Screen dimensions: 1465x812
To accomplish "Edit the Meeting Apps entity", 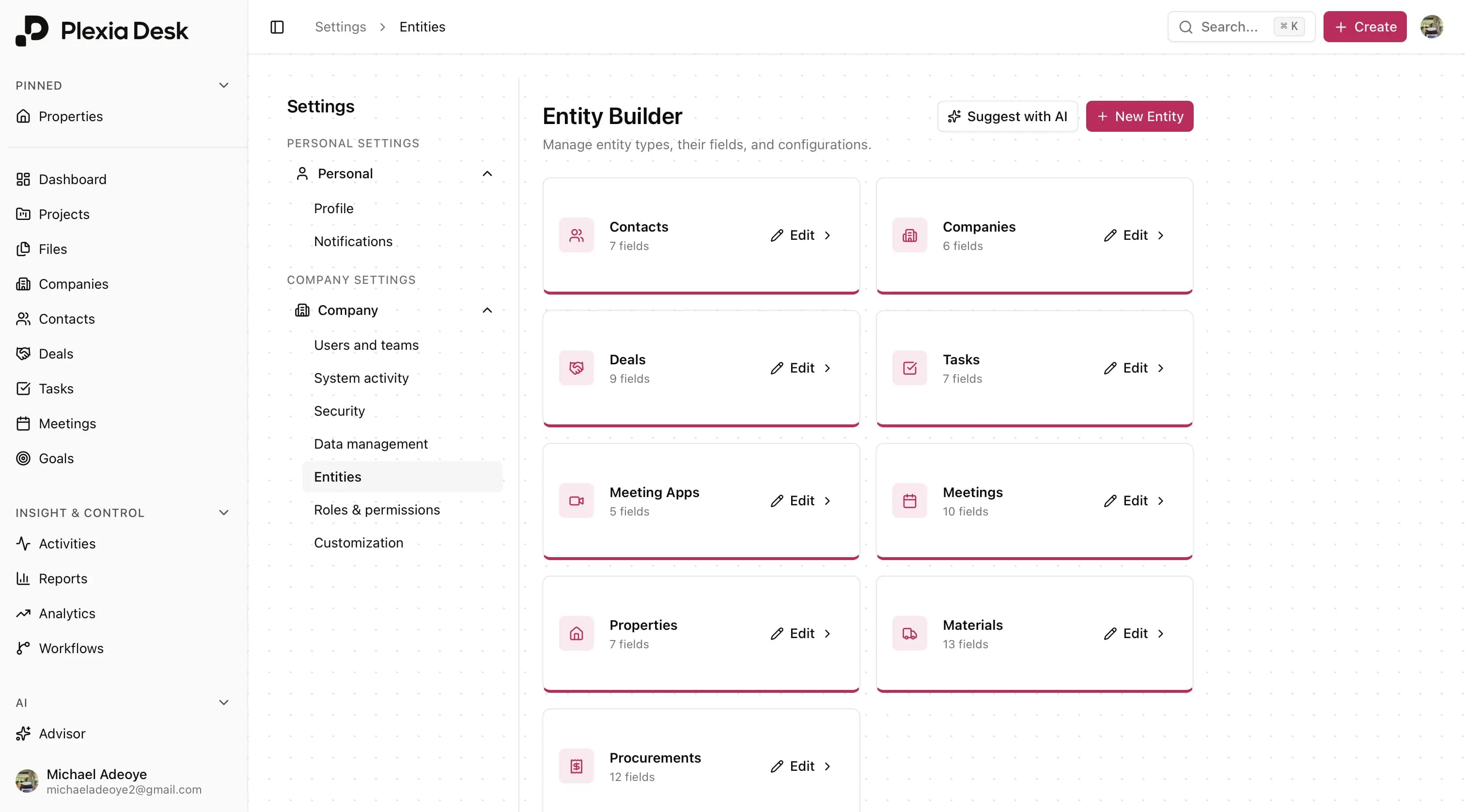I will click(x=801, y=500).
